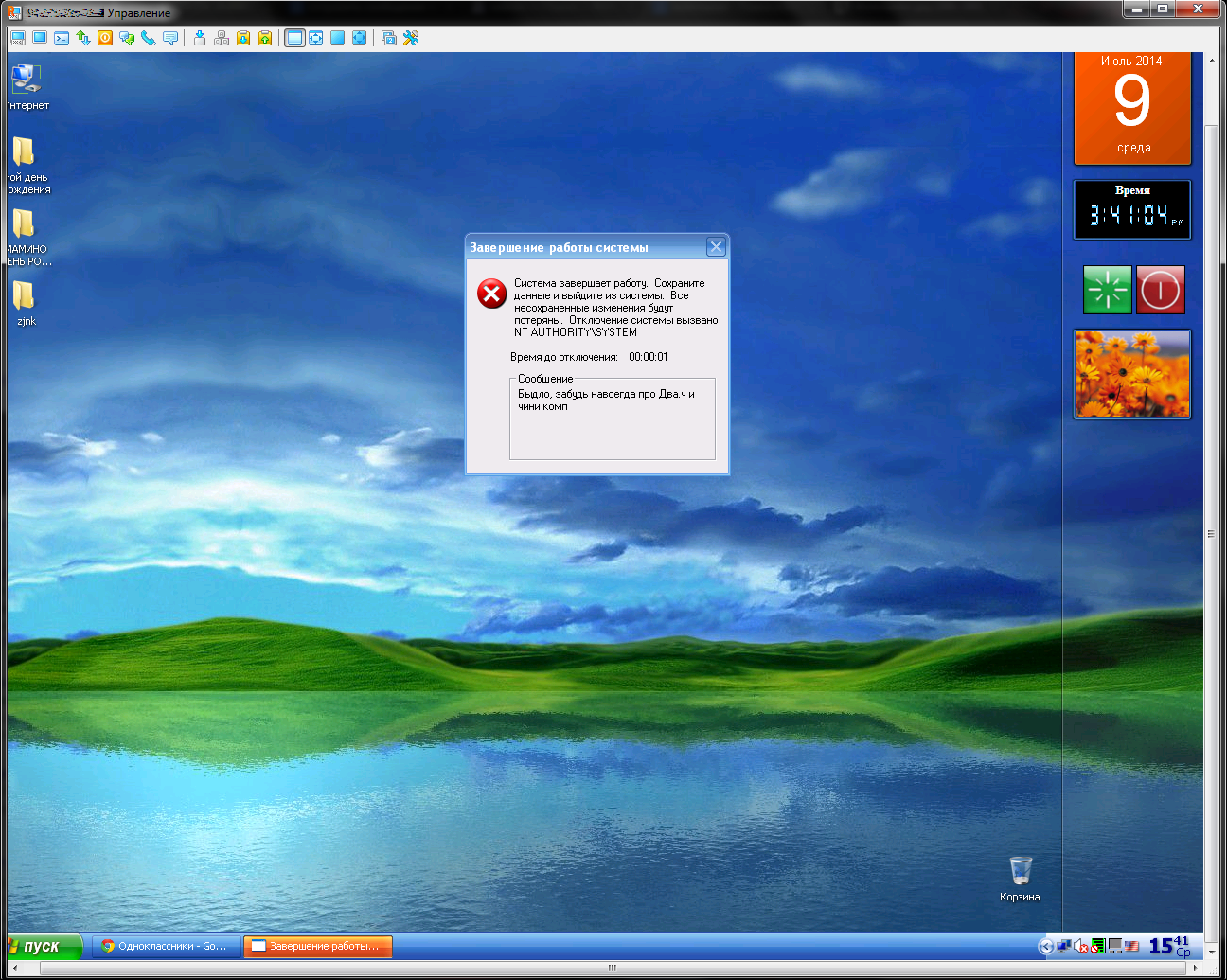Viewport: 1227px width, 980px height.
Task: Click the muted volume tray icon
Action: [x=1080, y=946]
